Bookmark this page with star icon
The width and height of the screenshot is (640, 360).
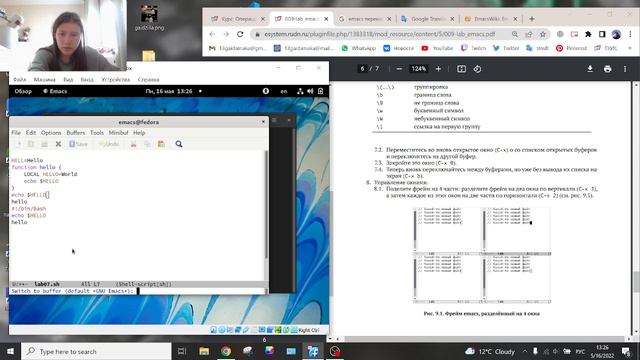[542, 34]
